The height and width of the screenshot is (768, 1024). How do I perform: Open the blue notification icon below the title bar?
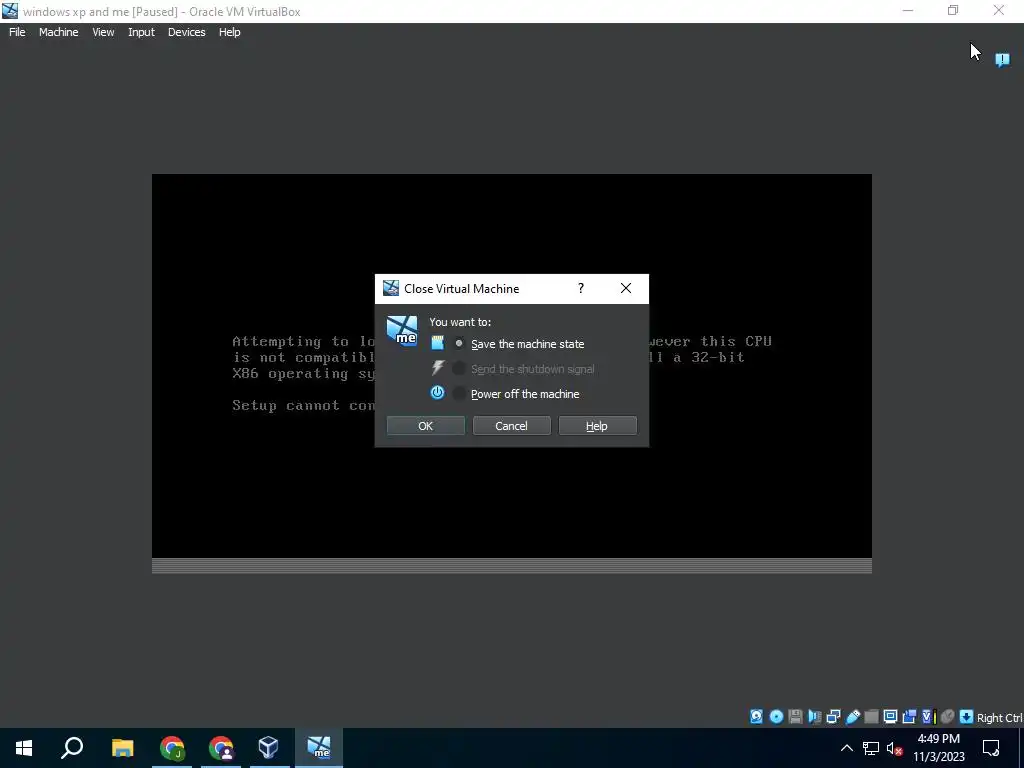[x=1002, y=60]
